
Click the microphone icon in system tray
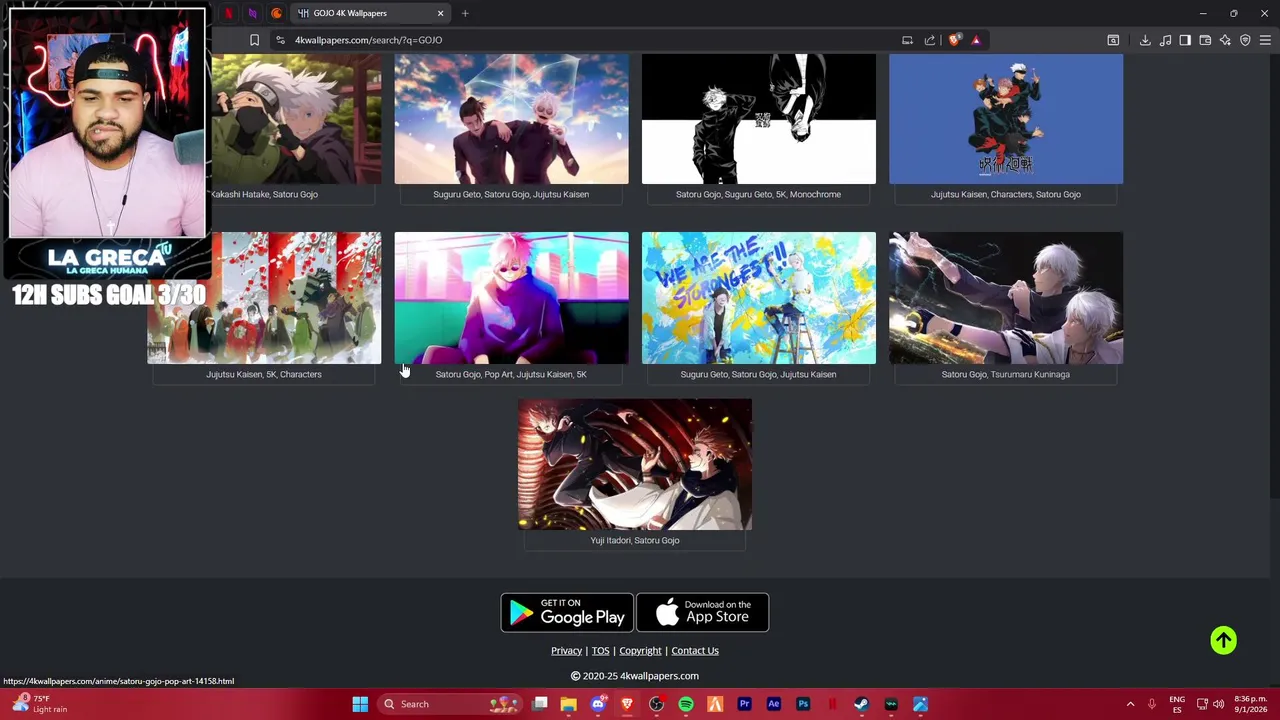[1152, 704]
